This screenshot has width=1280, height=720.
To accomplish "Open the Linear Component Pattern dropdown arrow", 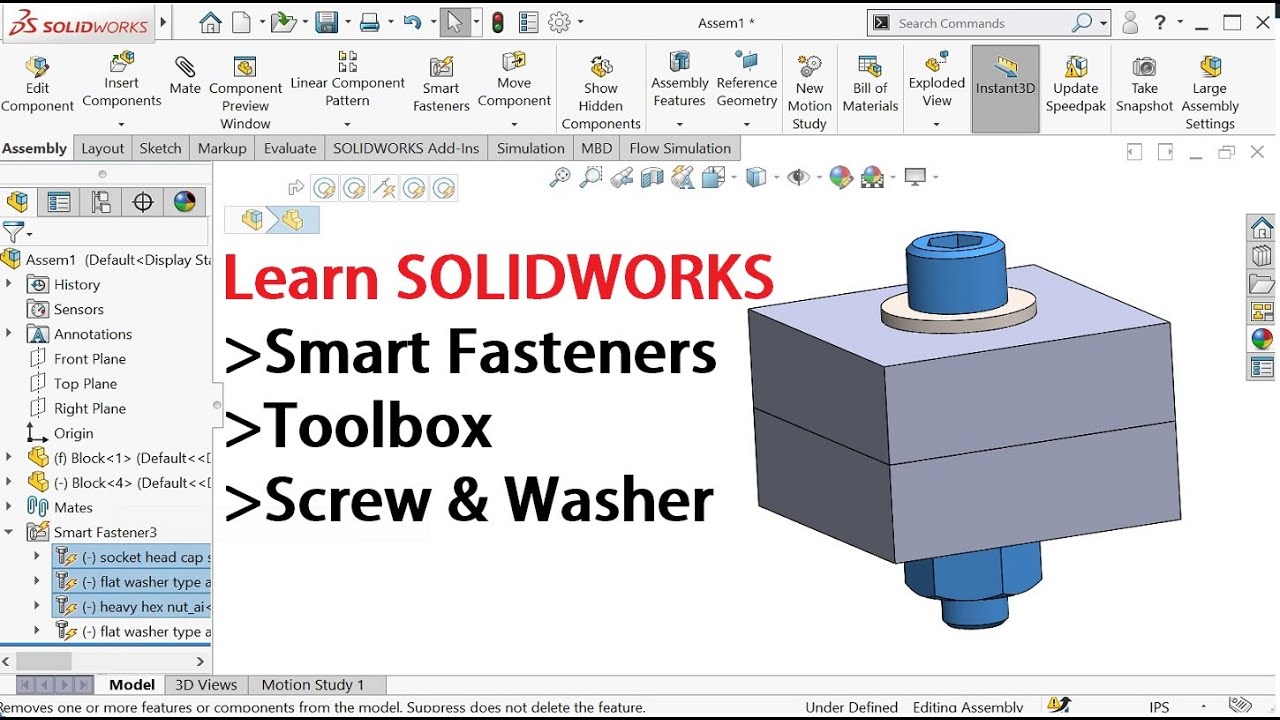I will [347, 125].
